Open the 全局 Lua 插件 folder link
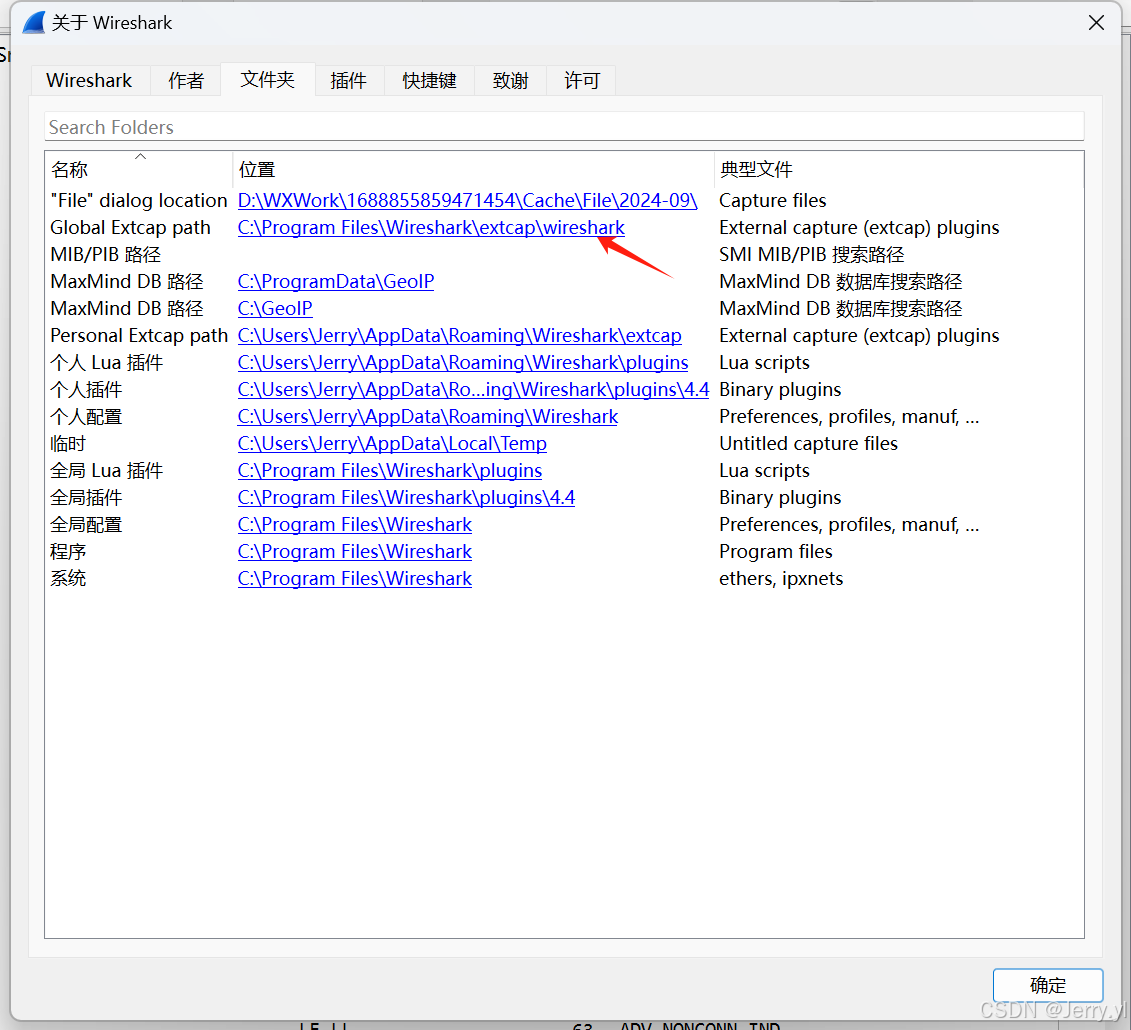Viewport: 1131px width, 1030px height. (x=390, y=471)
